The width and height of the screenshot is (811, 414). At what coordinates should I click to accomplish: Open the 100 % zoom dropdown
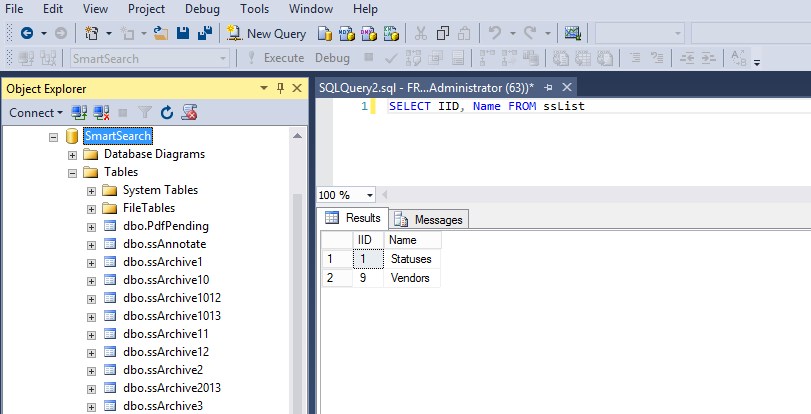tap(369, 195)
